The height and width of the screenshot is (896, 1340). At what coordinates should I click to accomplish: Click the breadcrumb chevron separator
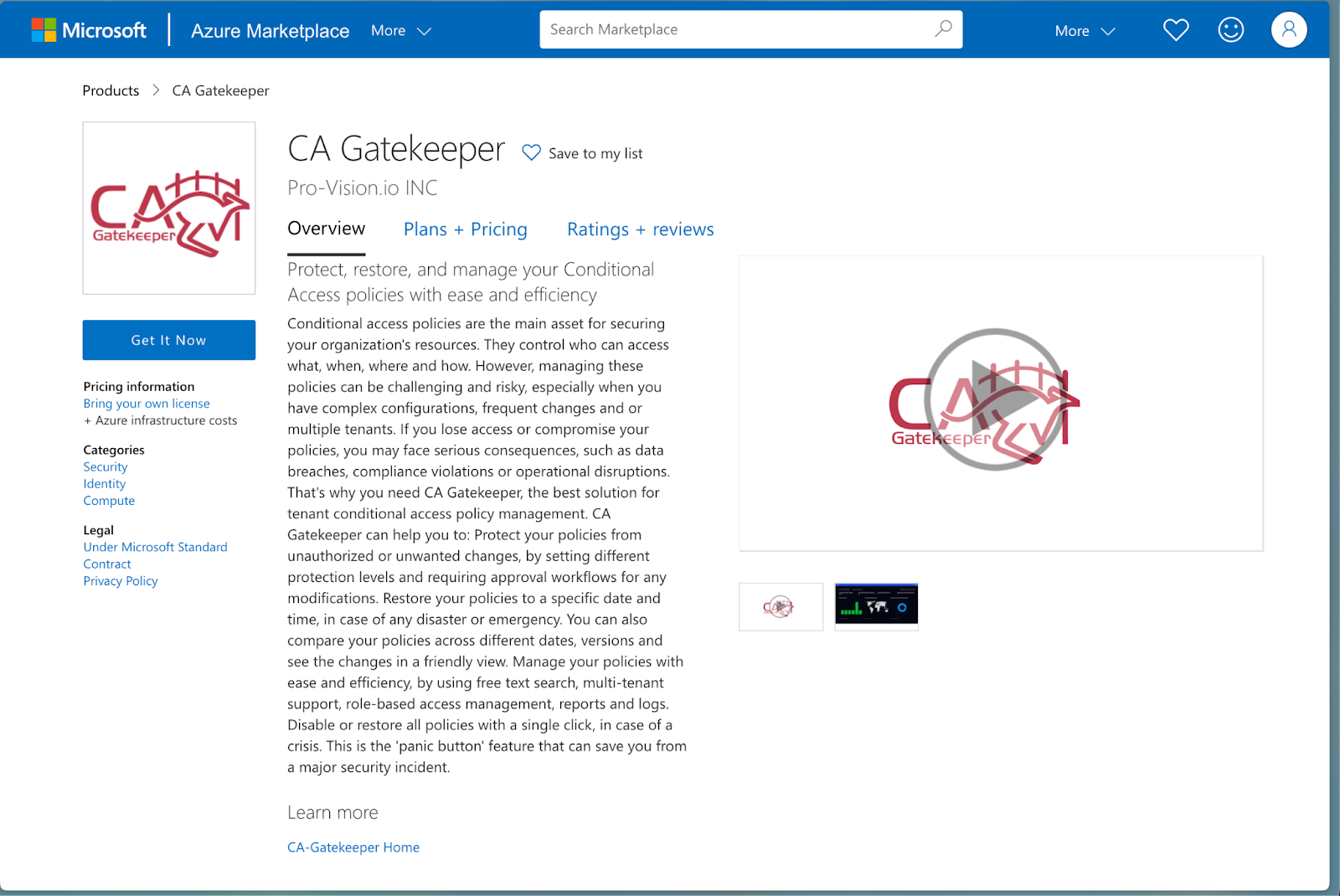point(156,90)
